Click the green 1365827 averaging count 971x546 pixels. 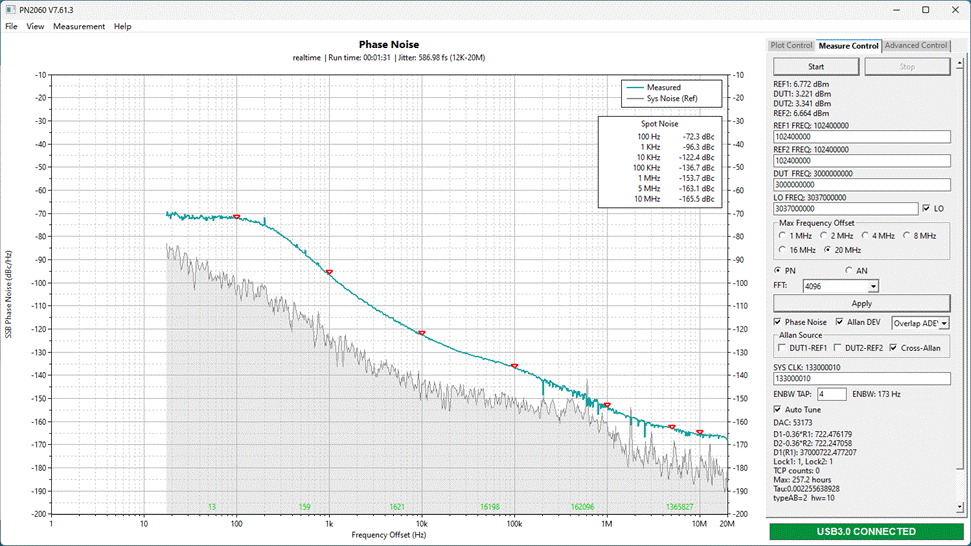tap(679, 507)
